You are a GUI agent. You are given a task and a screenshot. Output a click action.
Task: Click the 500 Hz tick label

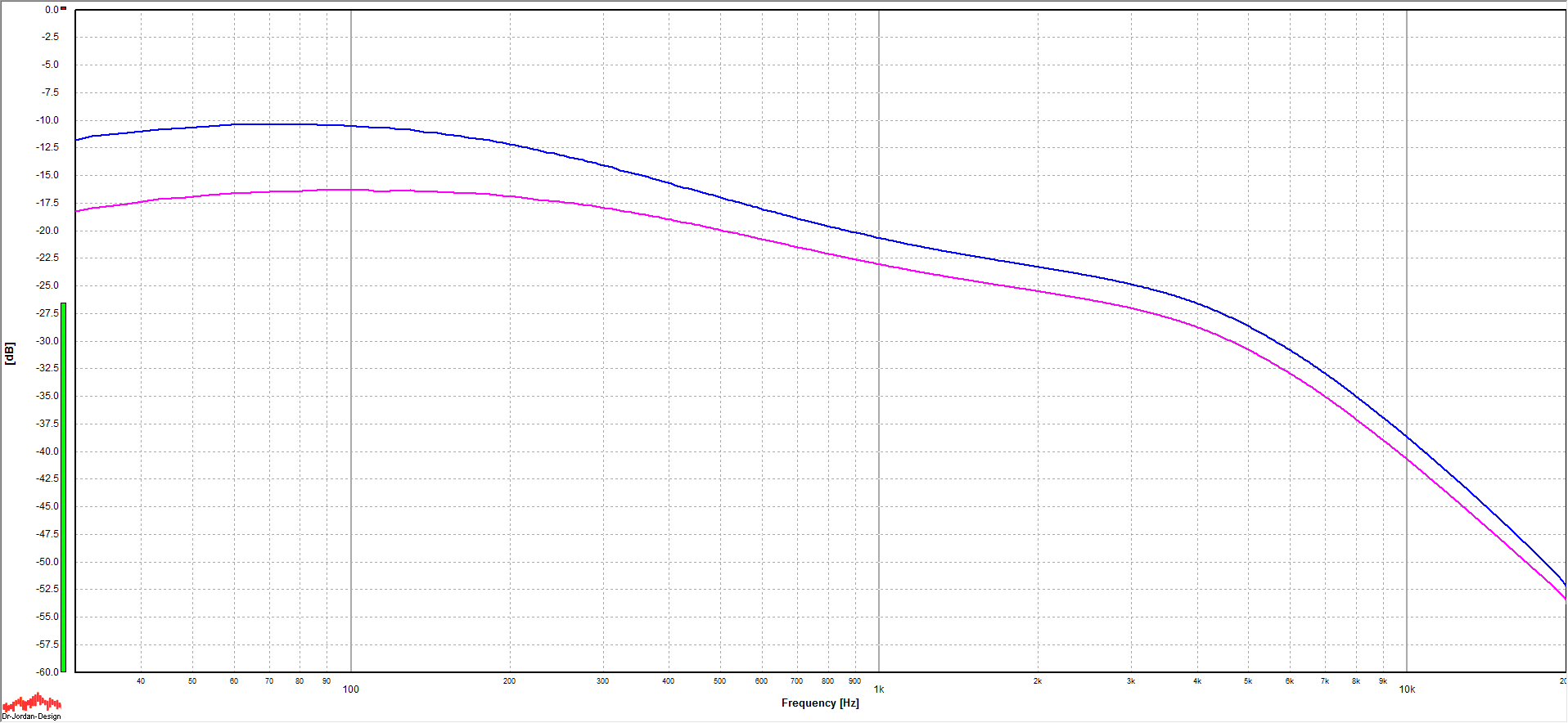(x=719, y=681)
